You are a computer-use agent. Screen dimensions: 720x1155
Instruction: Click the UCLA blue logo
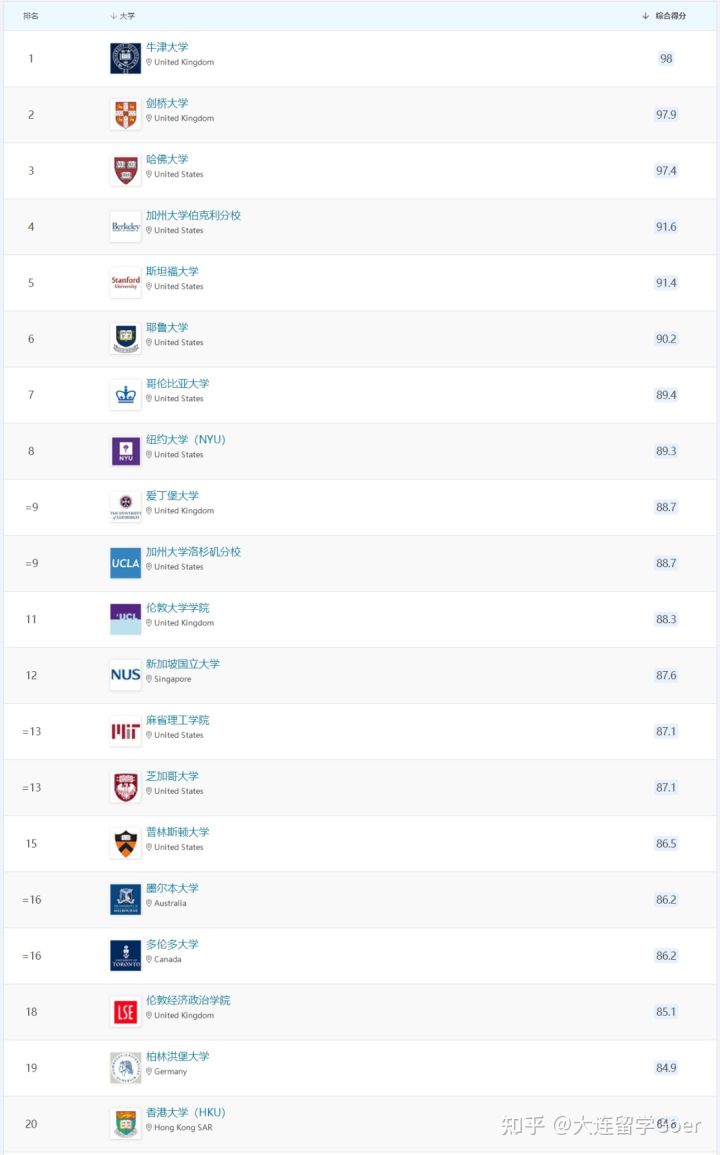point(125,563)
